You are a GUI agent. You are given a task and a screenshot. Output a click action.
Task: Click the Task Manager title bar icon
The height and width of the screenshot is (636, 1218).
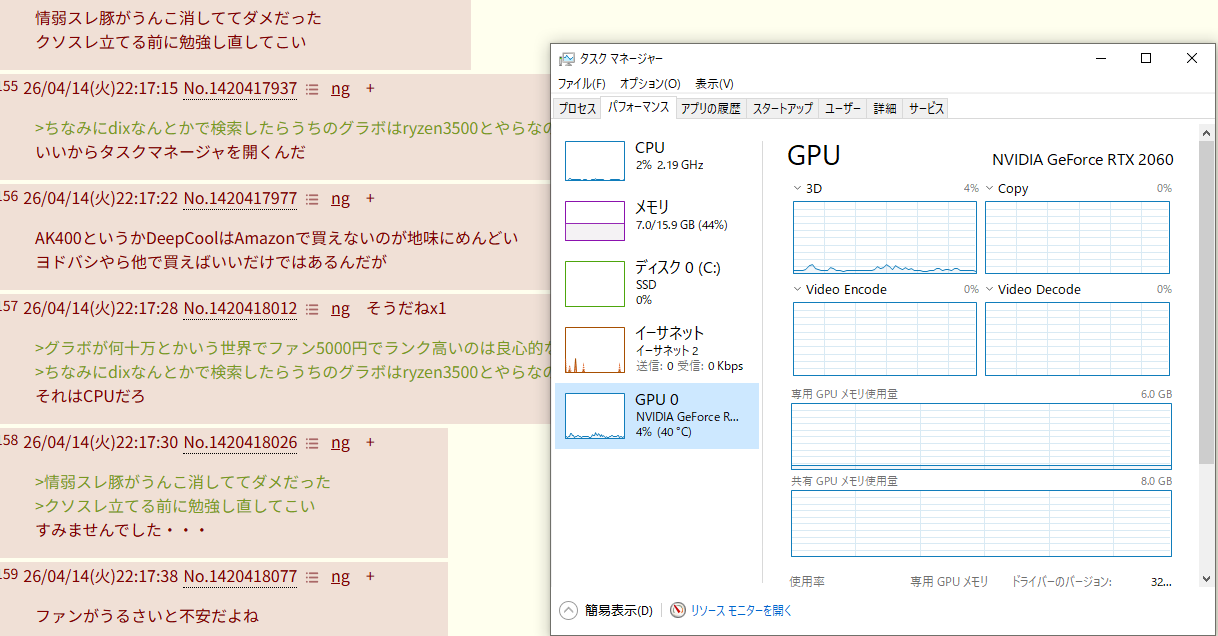tap(567, 59)
